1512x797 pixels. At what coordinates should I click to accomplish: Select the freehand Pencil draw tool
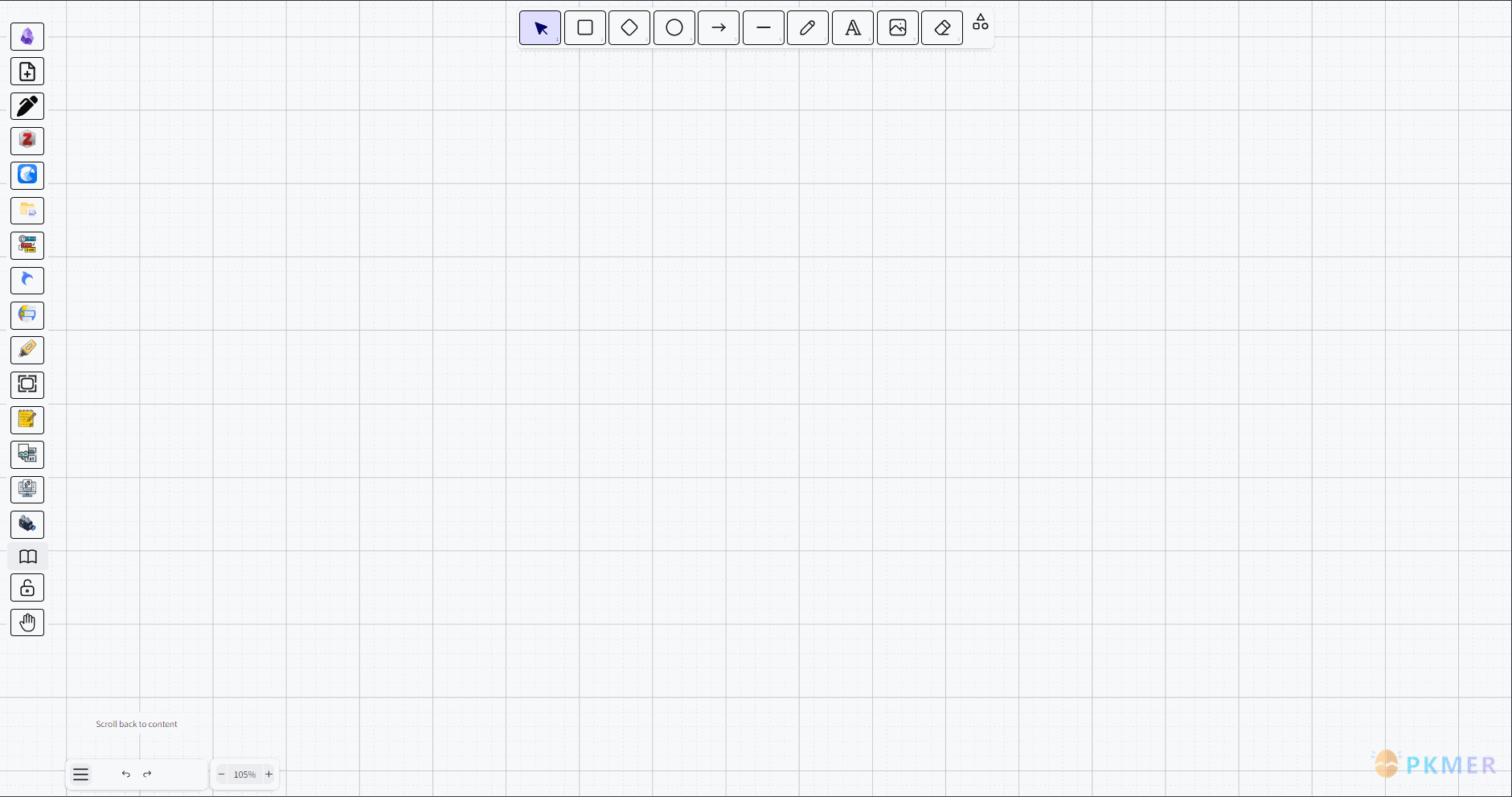[808, 28]
